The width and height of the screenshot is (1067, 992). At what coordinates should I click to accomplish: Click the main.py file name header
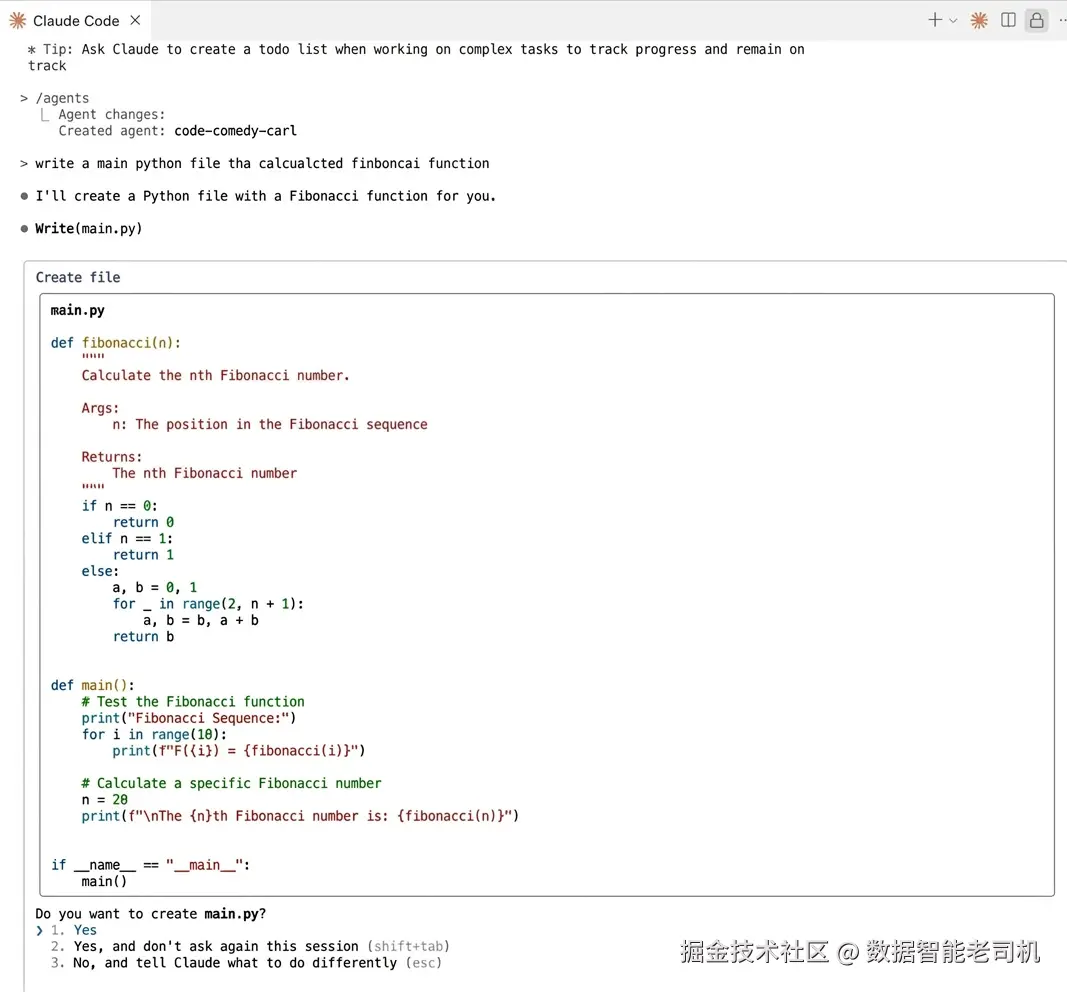pos(78,310)
